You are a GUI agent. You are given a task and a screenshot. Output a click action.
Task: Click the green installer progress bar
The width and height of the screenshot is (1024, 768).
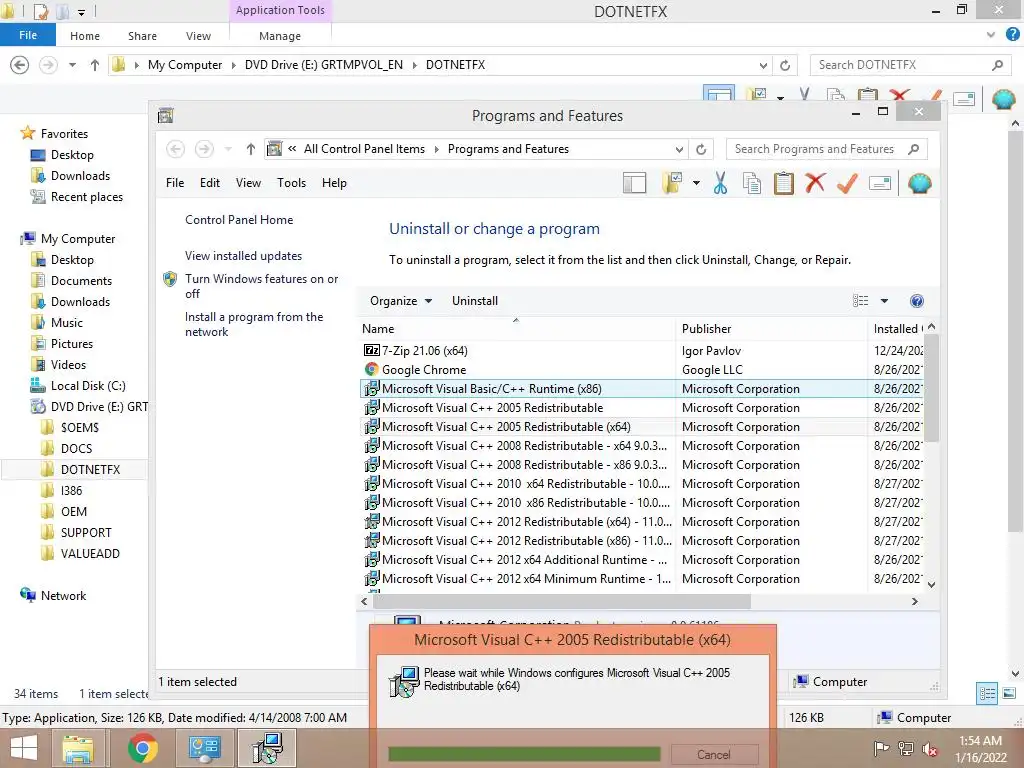[x=524, y=755]
